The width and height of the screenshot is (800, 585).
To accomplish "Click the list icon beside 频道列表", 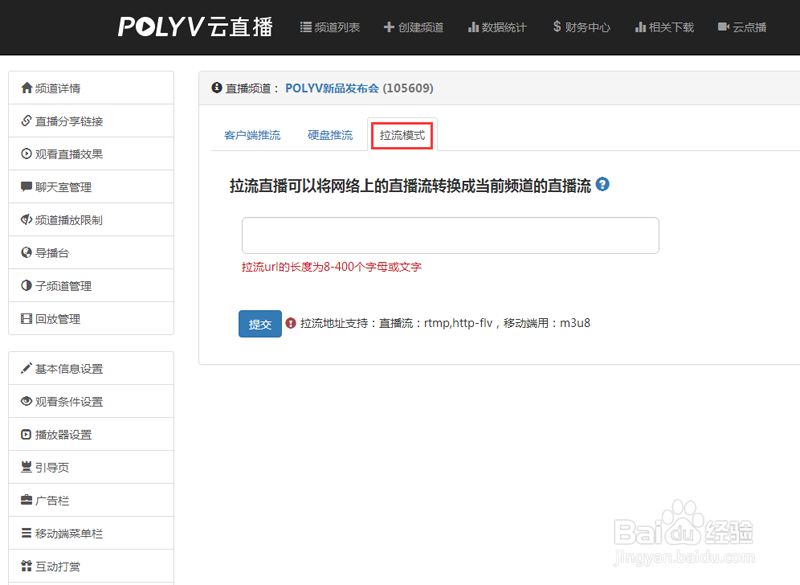I will click(x=306, y=27).
